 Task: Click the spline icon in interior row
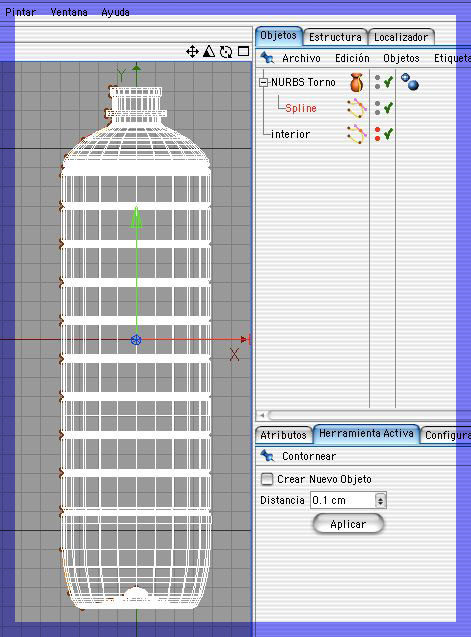pos(356,134)
